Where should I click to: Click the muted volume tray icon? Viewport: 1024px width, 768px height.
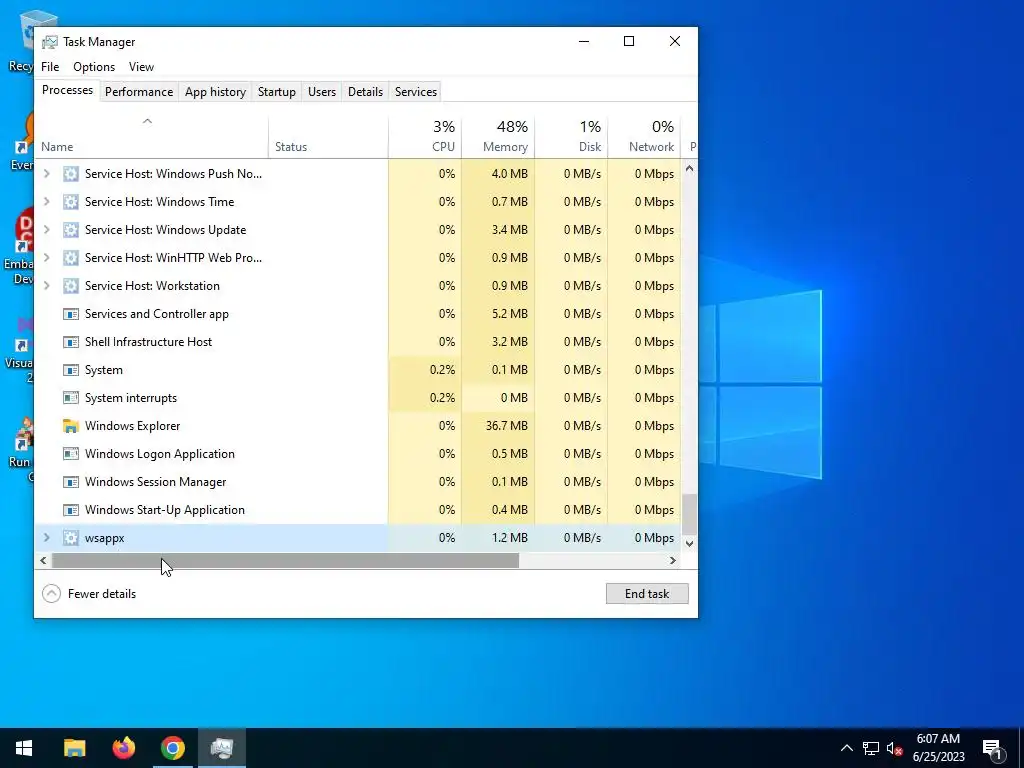895,748
